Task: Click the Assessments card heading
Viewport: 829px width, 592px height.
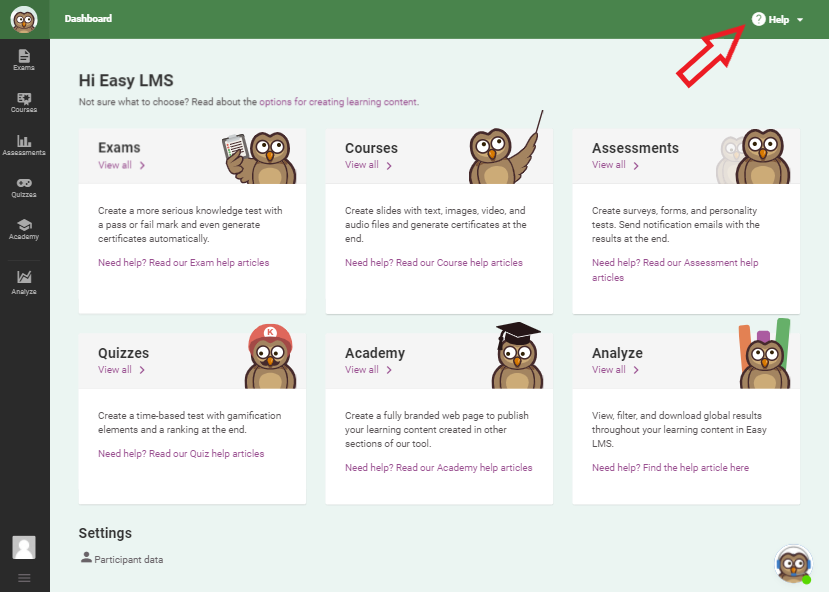Action: [635, 148]
